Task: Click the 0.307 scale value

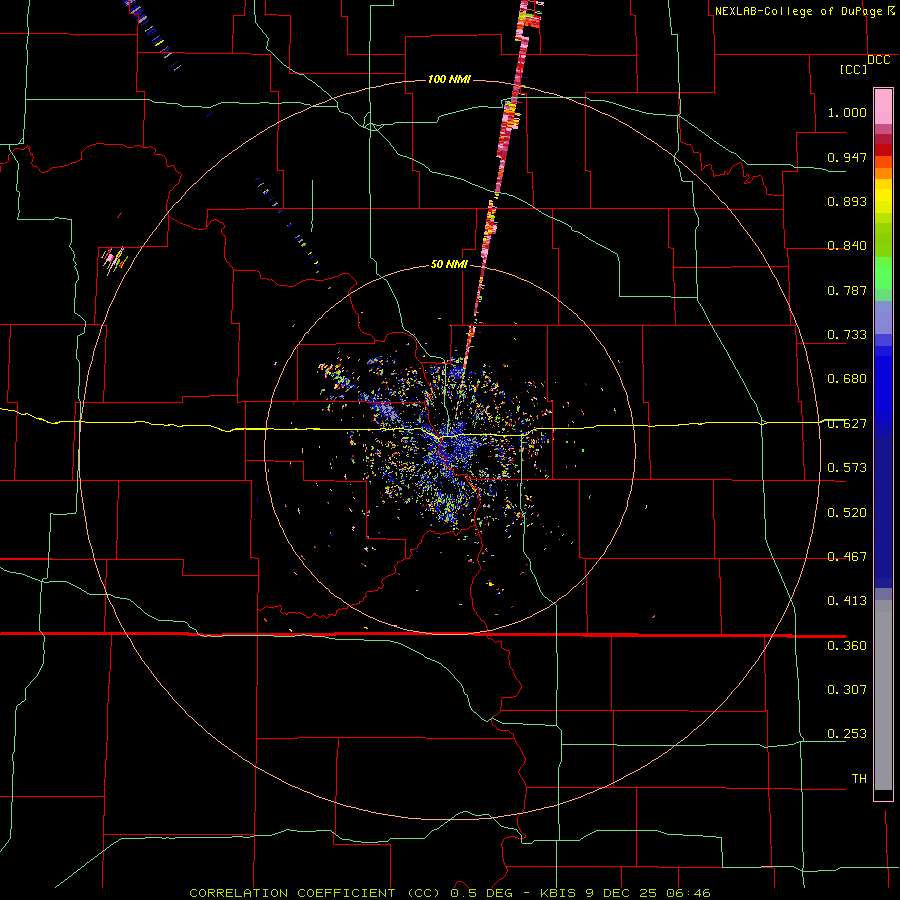Action: click(847, 690)
